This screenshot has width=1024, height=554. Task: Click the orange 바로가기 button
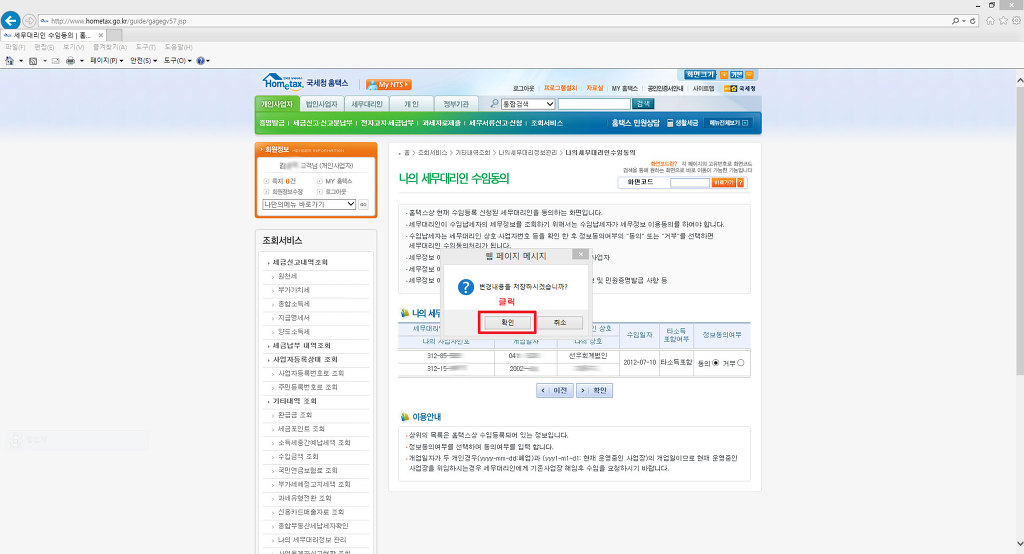[x=723, y=183]
